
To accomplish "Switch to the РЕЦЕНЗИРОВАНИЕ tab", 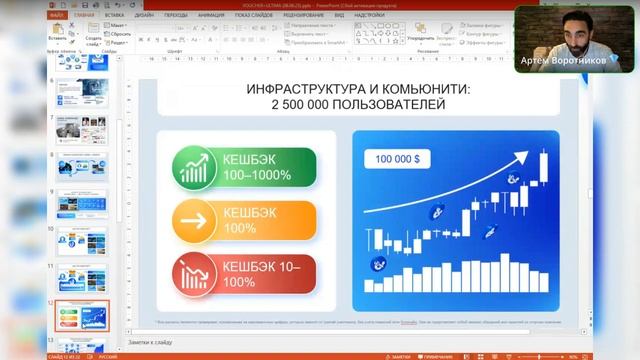I will (x=303, y=15).
